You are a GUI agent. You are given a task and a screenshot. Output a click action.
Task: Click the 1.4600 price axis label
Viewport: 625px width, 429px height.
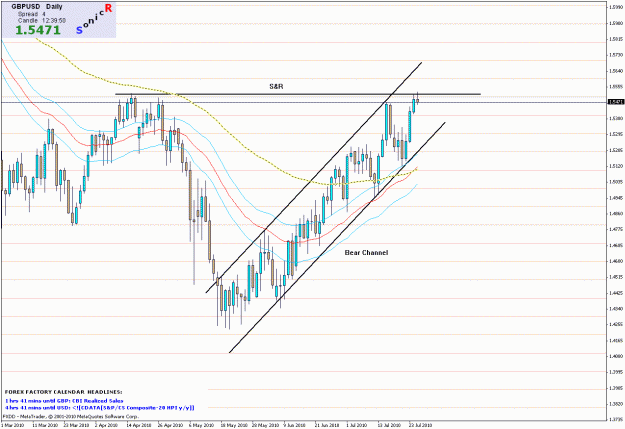(616, 261)
